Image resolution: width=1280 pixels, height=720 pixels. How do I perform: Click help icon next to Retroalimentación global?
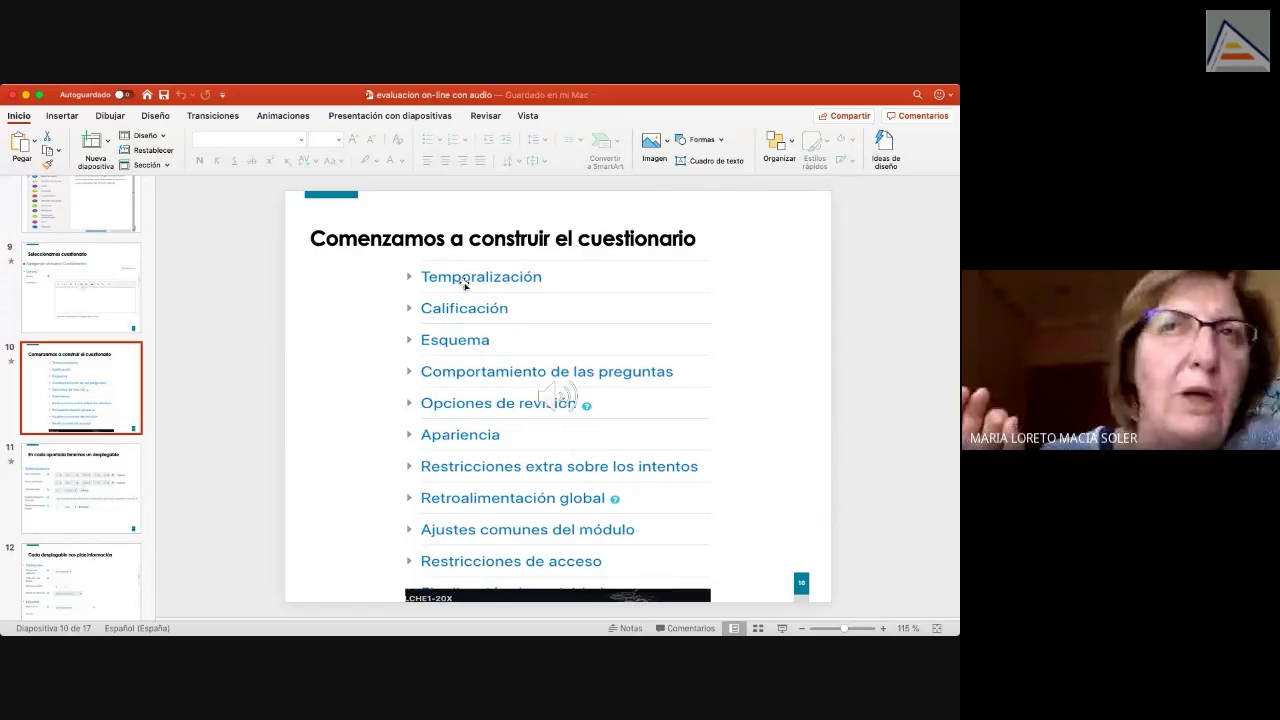coord(615,499)
